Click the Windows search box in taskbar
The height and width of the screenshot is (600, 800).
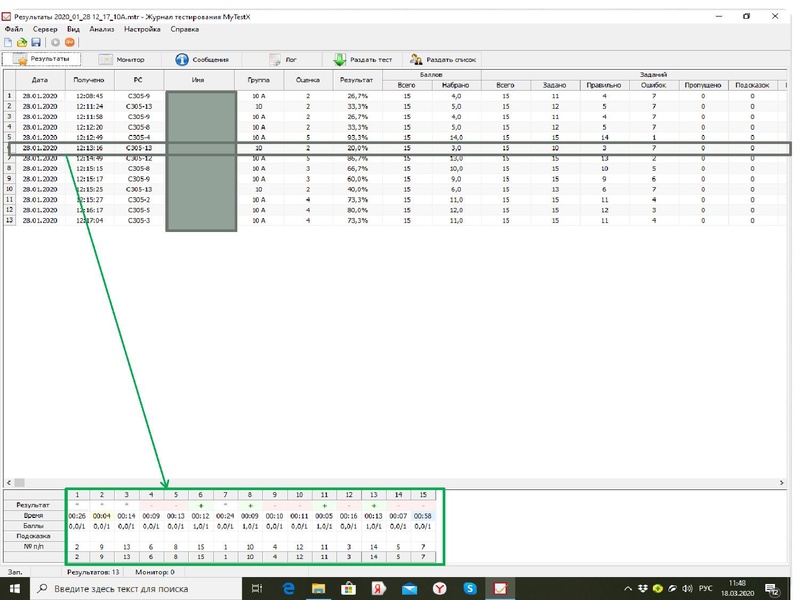click(120, 588)
